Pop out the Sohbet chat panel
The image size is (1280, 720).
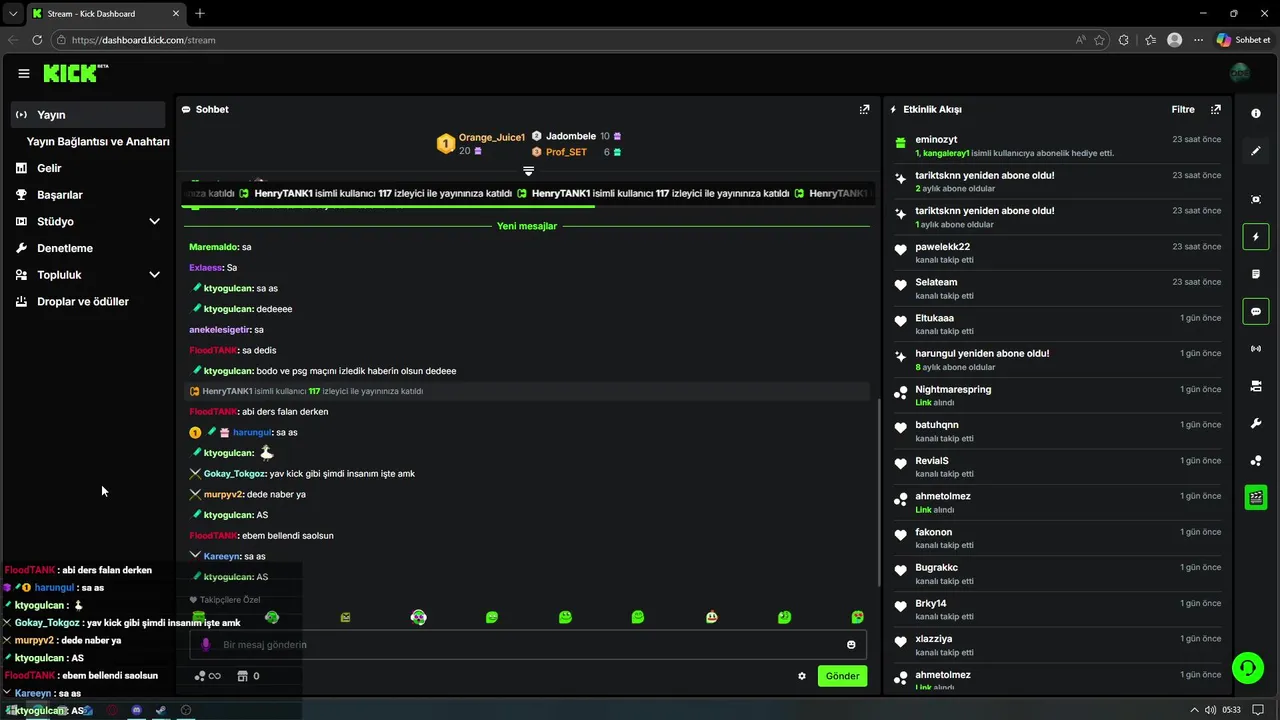point(864,110)
